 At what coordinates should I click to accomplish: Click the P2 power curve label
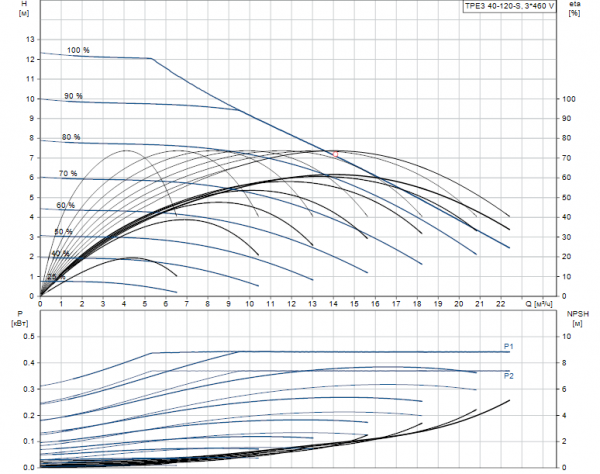tap(509, 376)
